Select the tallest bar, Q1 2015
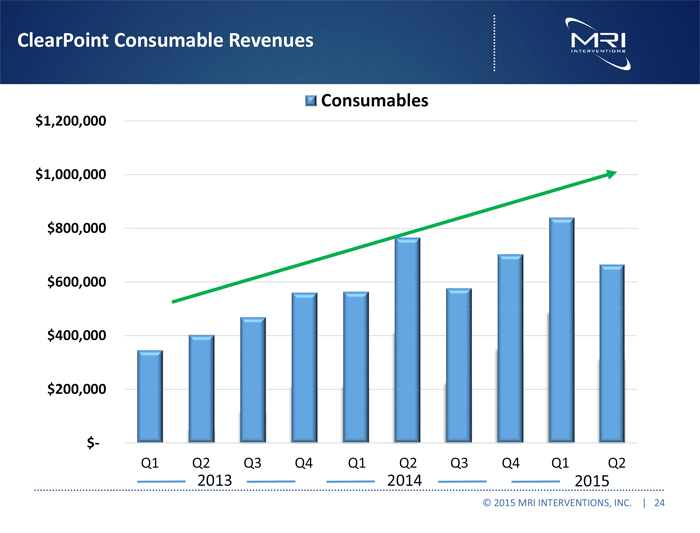The image size is (700, 533). coord(562,330)
